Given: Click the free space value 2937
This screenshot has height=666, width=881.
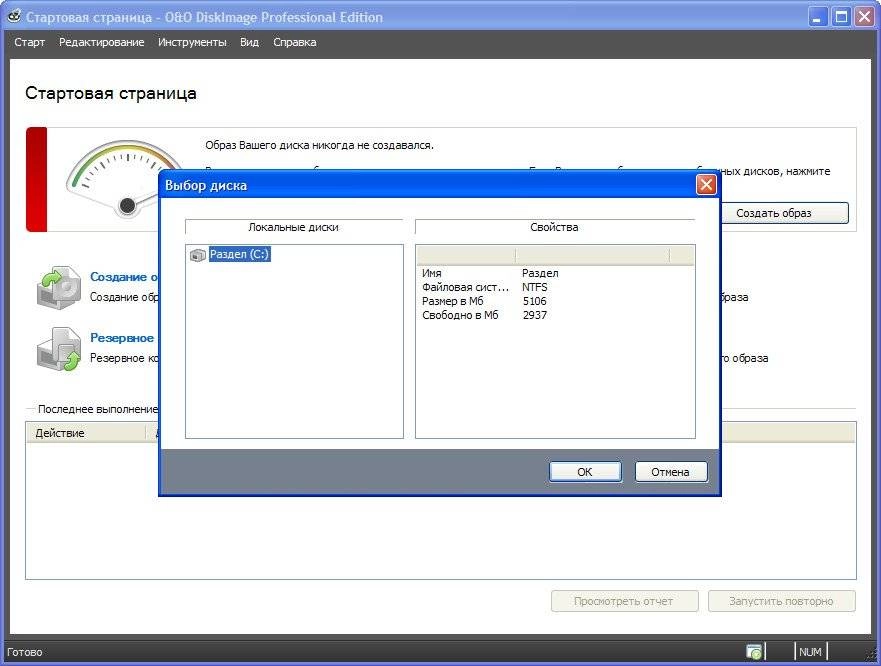Looking at the screenshot, I should 534,315.
